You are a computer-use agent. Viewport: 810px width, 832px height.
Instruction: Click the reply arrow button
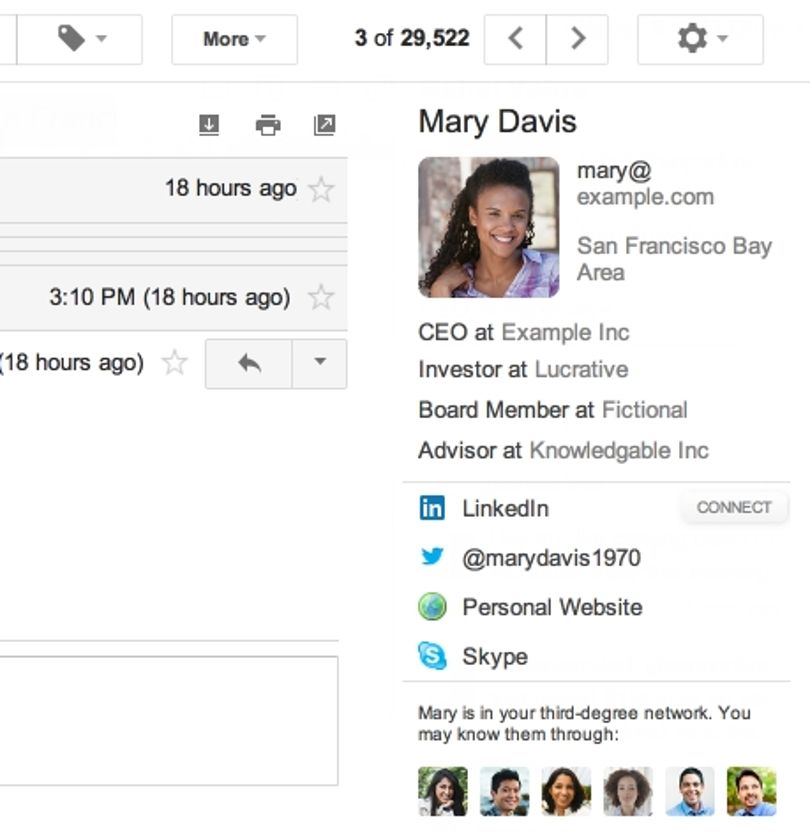coord(249,364)
